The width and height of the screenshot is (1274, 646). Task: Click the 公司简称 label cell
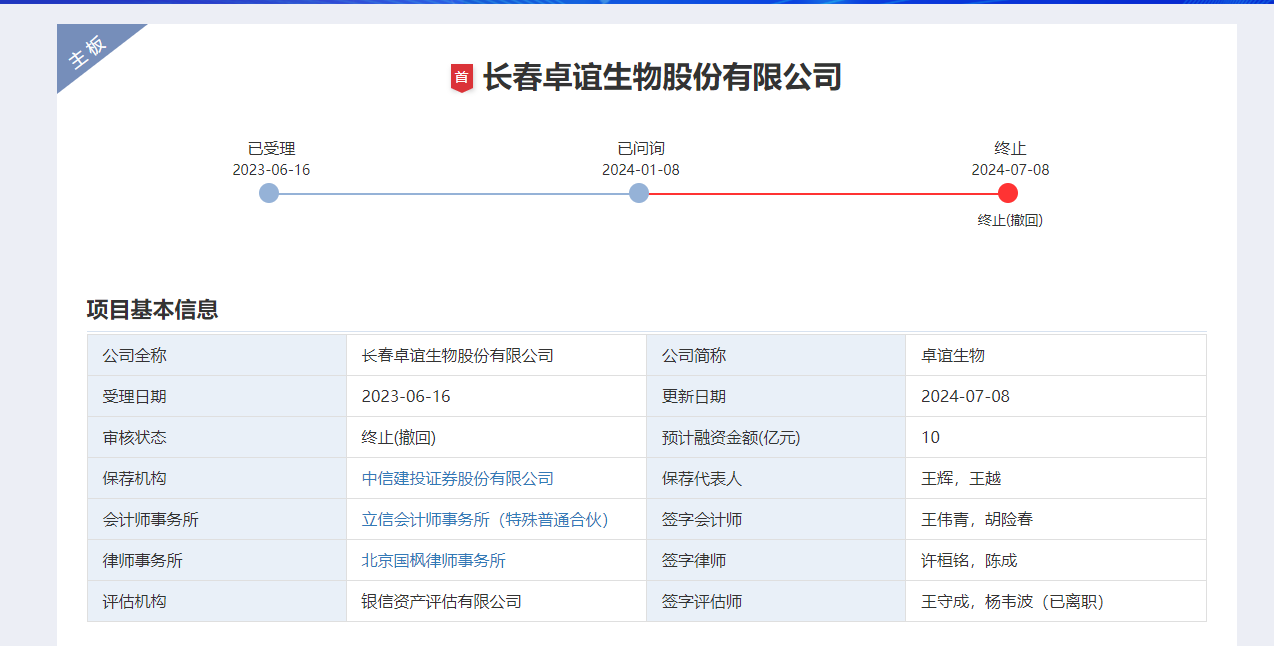click(x=776, y=355)
